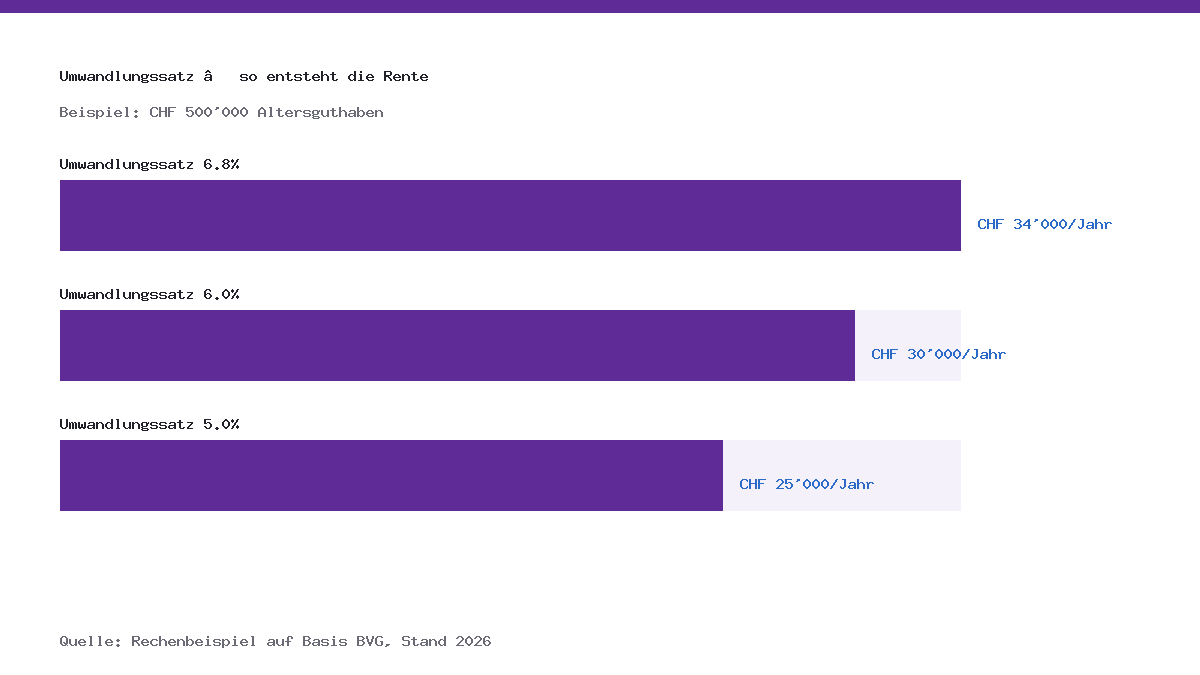Click the word Rente in the title
Viewport: 1200px width, 675px height.
[x=406, y=77]
